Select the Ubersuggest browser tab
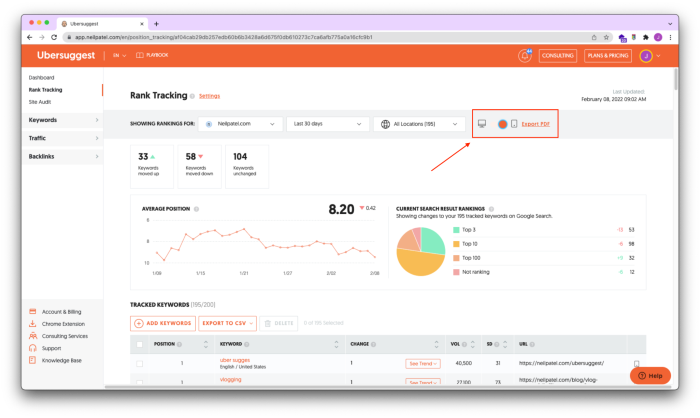Image resolution: width=700 pixels, height=418 pixels. 102,24
